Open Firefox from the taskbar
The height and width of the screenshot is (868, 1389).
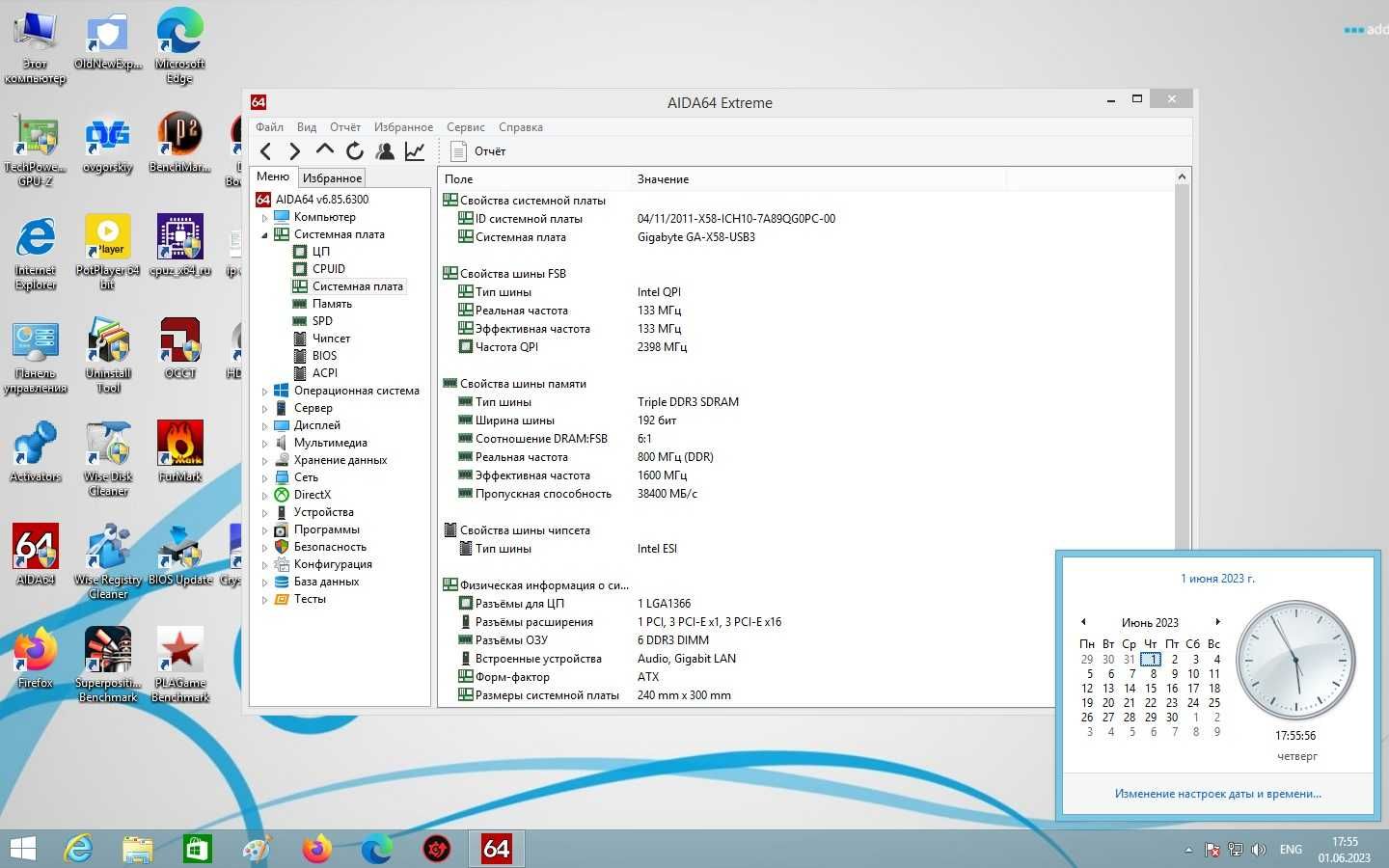(x=316, y=849)
